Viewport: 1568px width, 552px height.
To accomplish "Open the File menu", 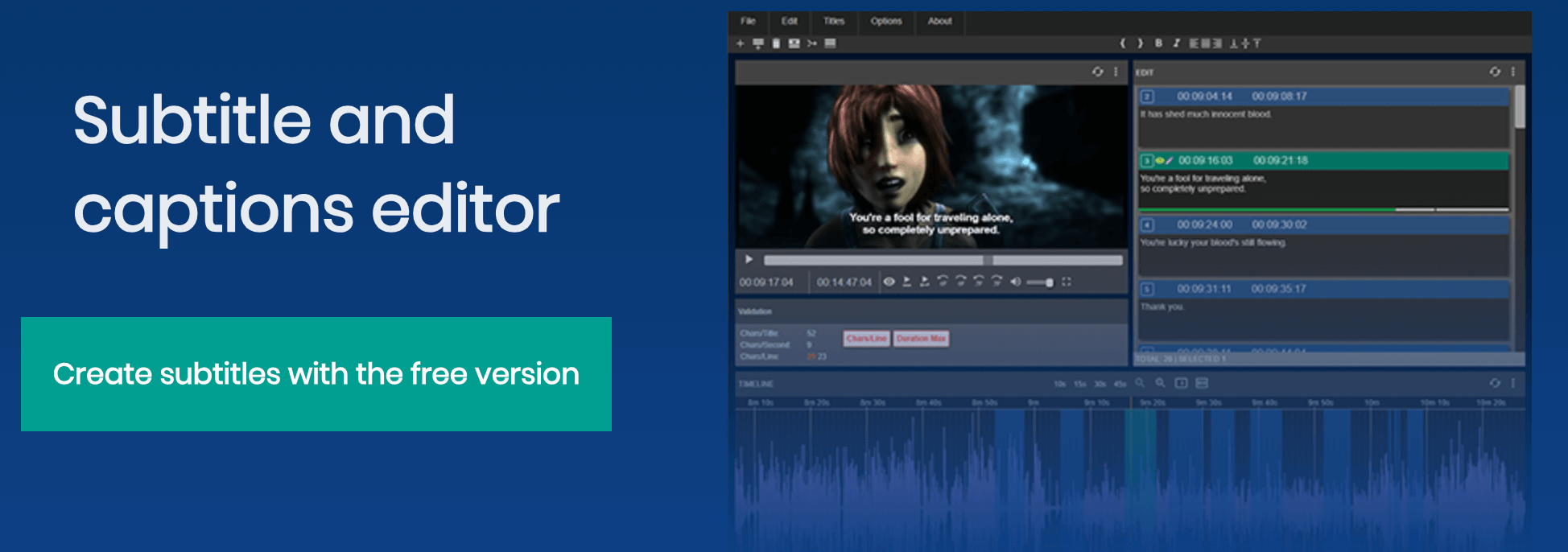I will coord(748,21).
